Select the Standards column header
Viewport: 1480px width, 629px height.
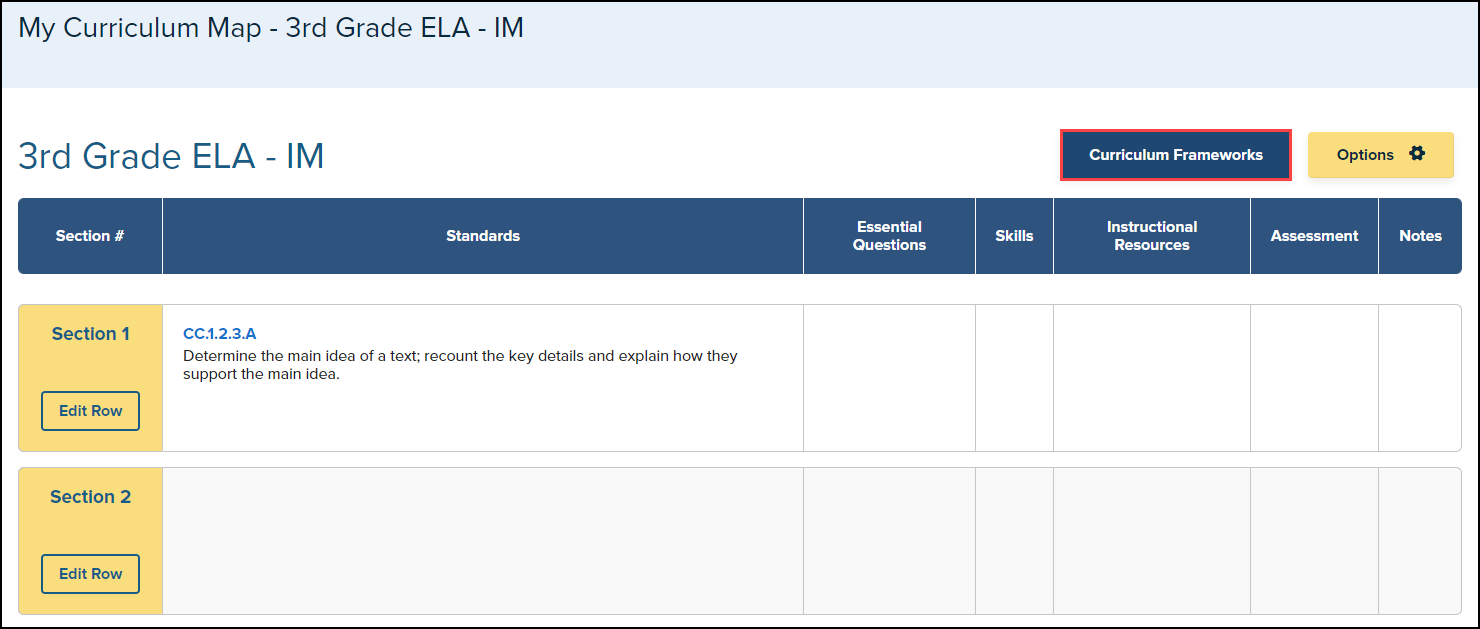click(x=483, y=236)
